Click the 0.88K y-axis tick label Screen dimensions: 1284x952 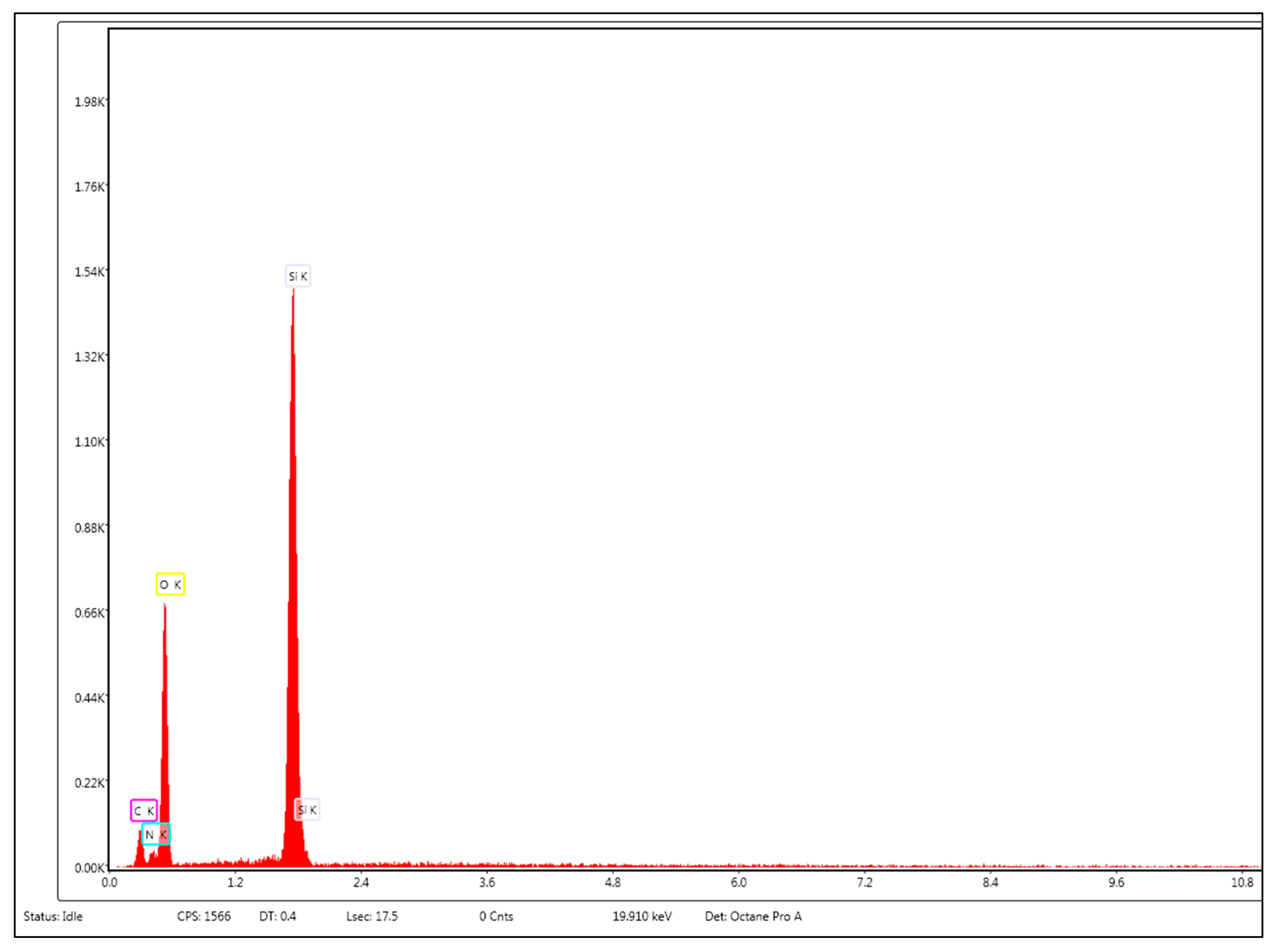90,528
